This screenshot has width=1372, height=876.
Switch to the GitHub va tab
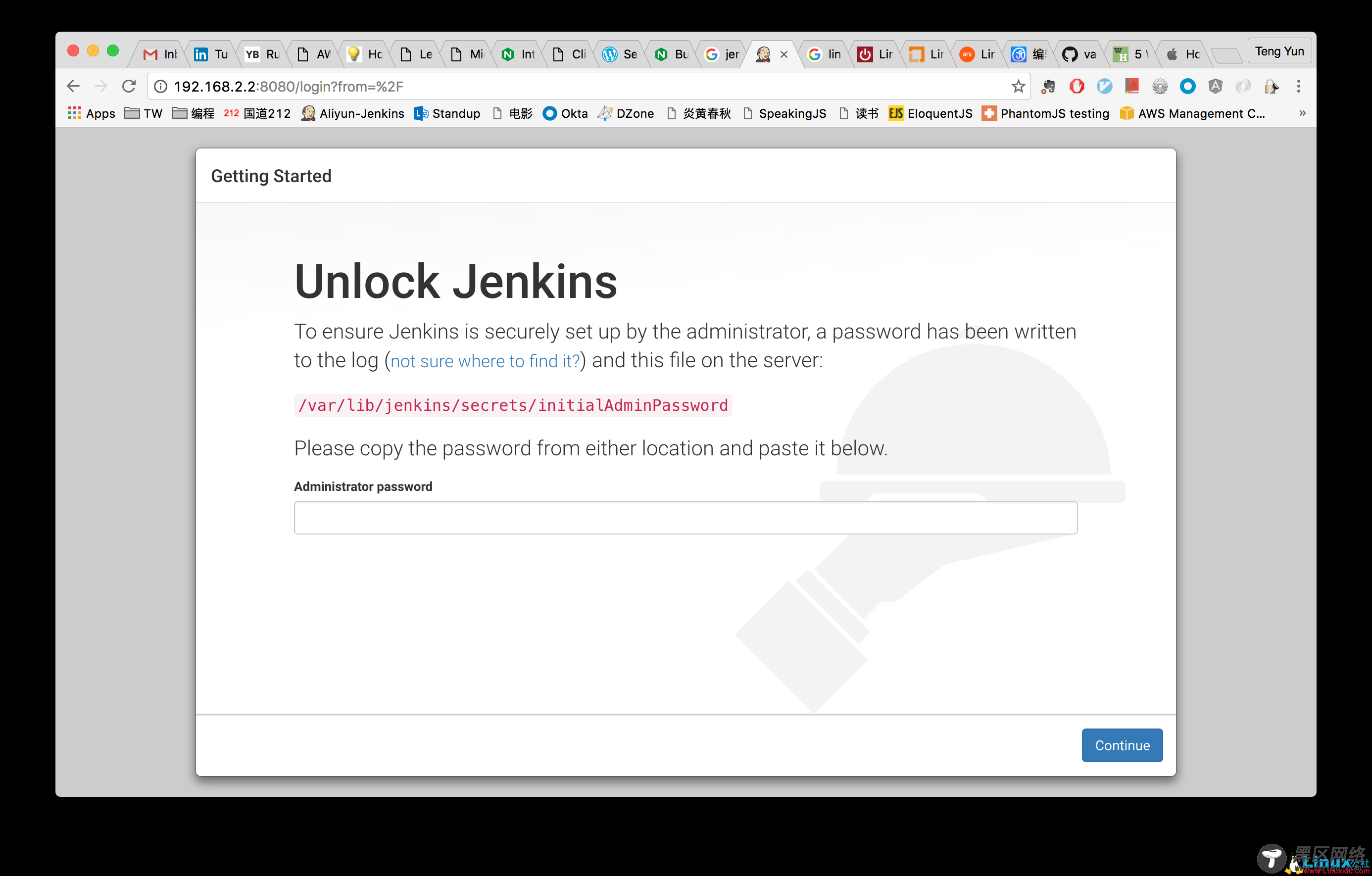pos(1079,54)
